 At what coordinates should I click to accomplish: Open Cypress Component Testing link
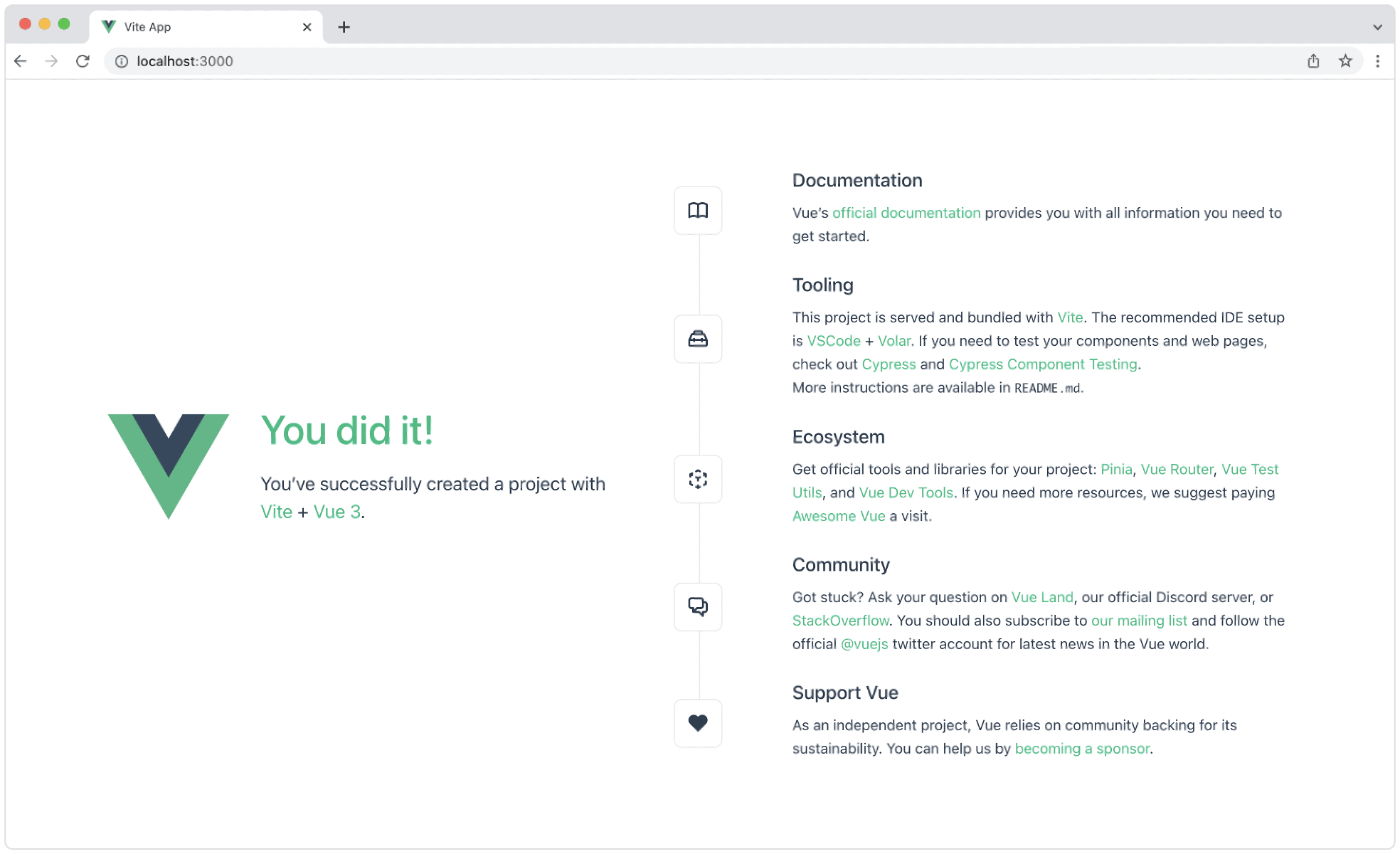pos(1043,364)
